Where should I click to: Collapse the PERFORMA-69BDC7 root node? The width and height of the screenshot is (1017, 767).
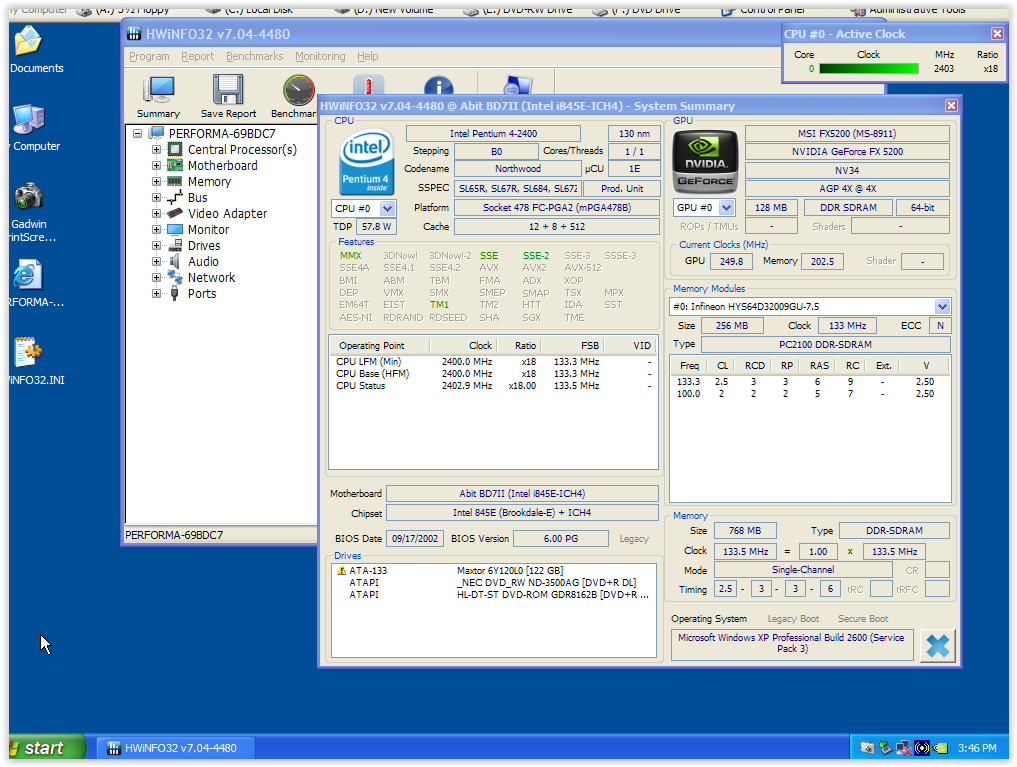click(138, 133)
